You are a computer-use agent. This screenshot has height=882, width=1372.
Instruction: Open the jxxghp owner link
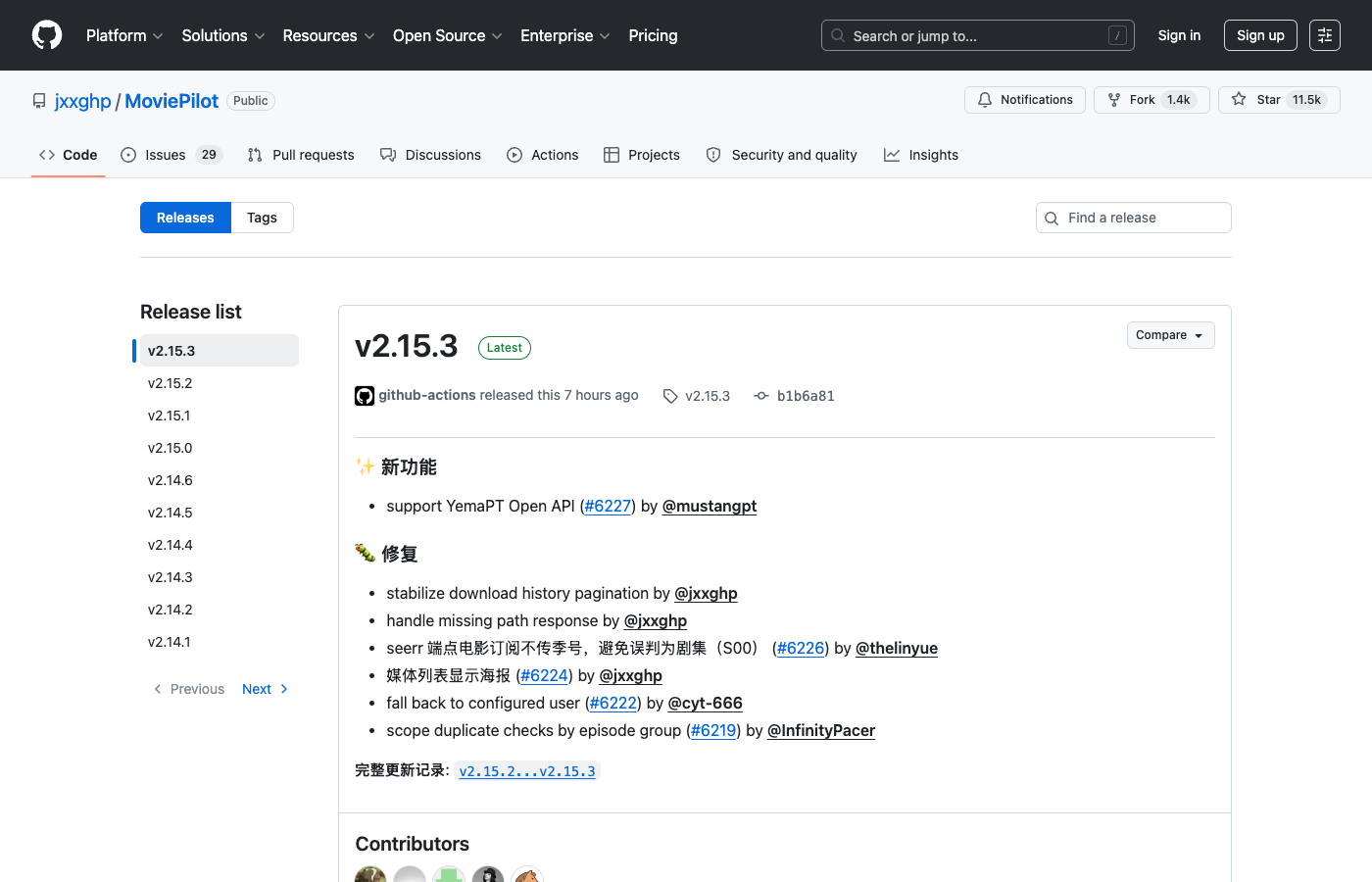pos(83,101)
